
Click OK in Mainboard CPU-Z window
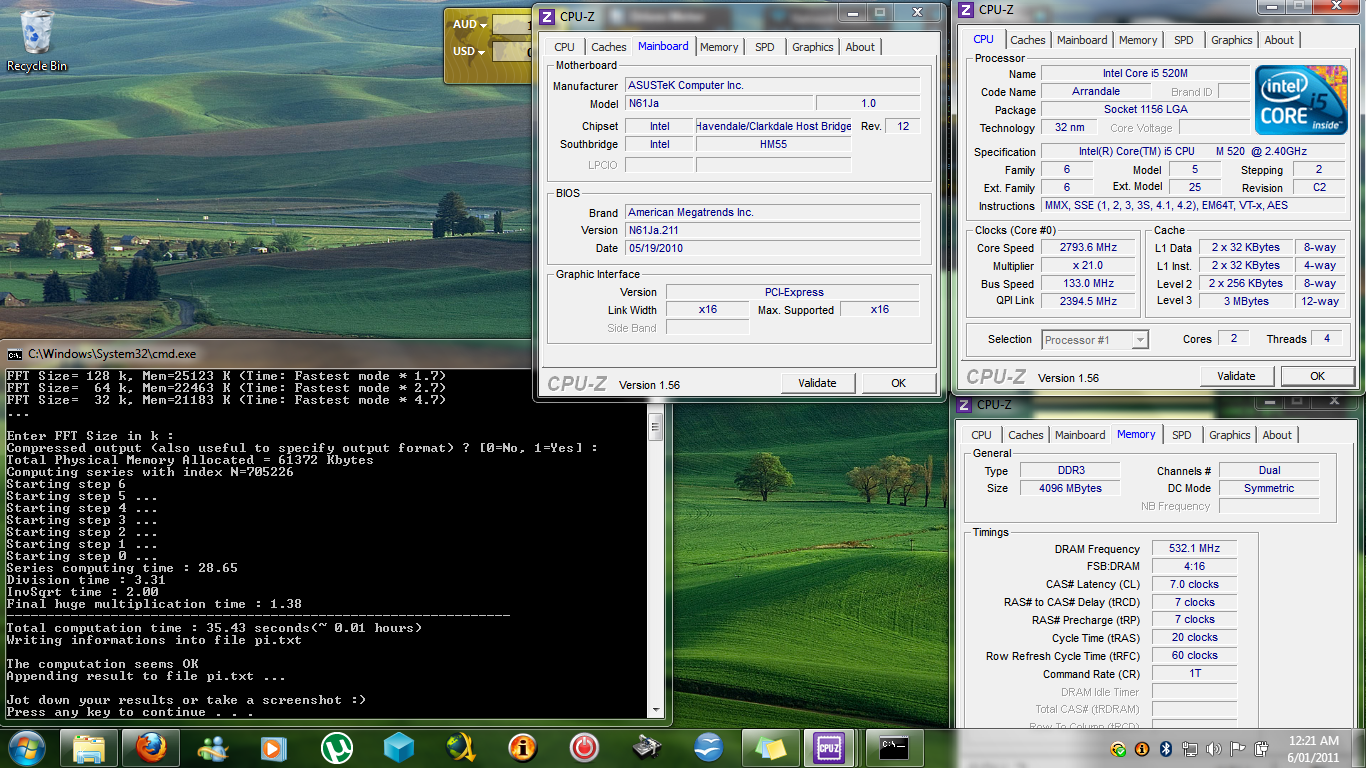pyautogui.click(x=899, y=383)
